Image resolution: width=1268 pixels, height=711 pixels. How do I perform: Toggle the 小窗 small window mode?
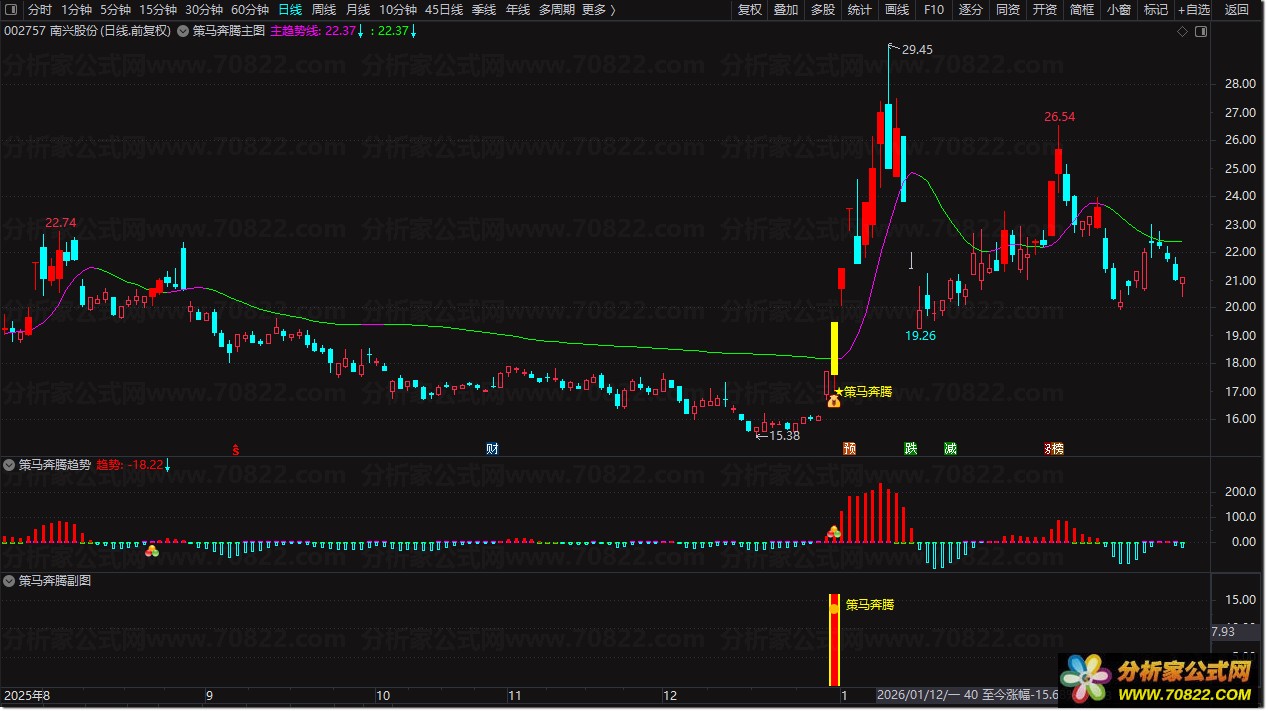pyautogui.click(x=1119, y=9)
